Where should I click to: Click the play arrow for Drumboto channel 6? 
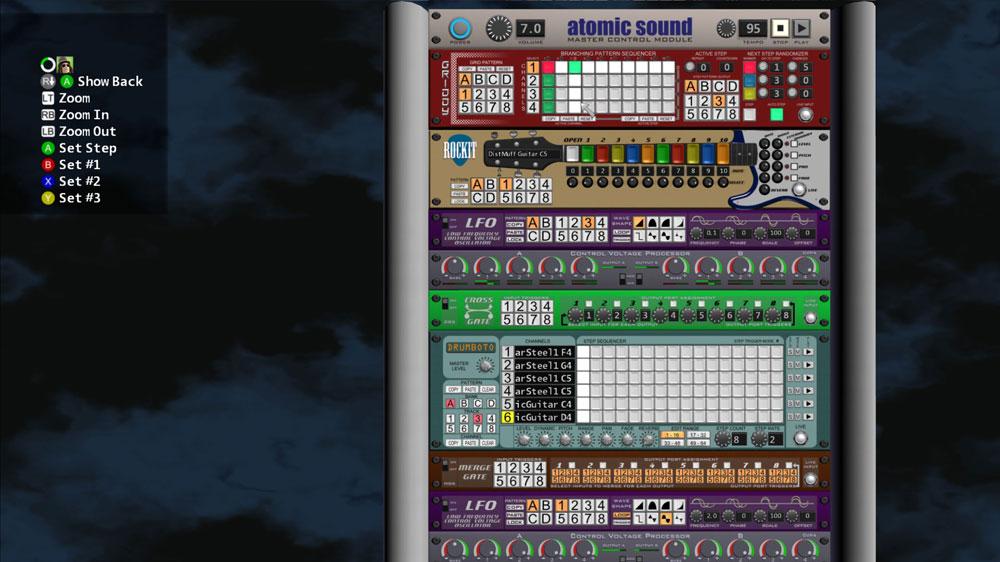(x=808, y=417)
